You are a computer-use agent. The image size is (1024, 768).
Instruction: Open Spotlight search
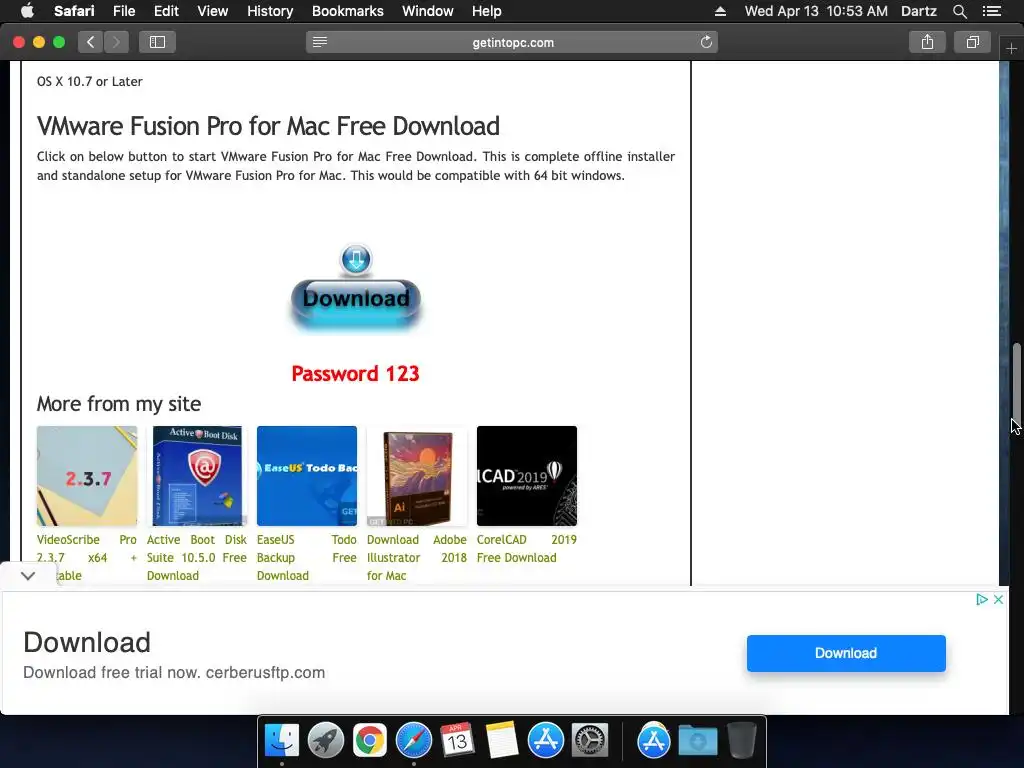click(x=960, y=11)
